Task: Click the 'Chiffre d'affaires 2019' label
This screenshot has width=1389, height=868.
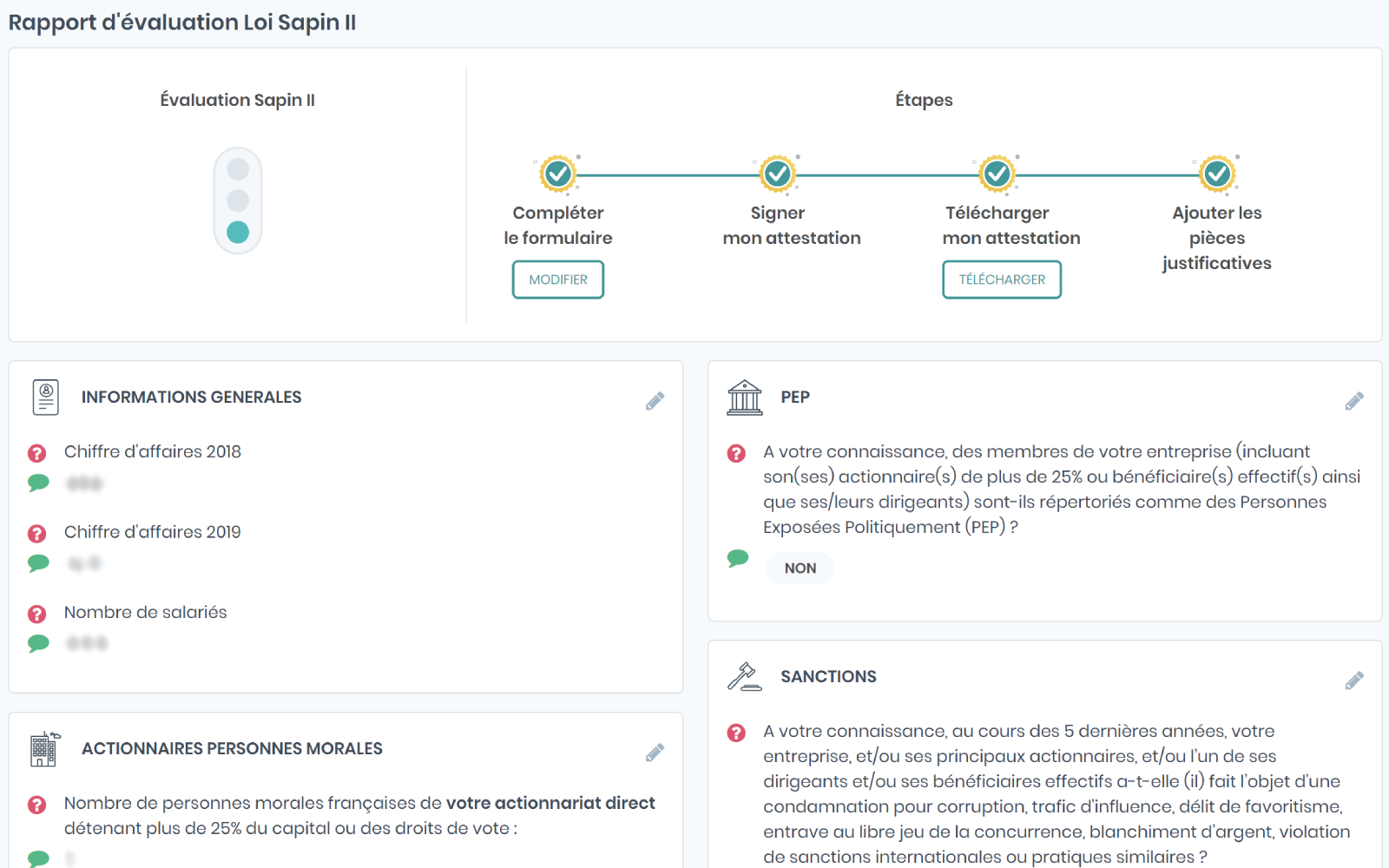Action: [x=153, y=532]
